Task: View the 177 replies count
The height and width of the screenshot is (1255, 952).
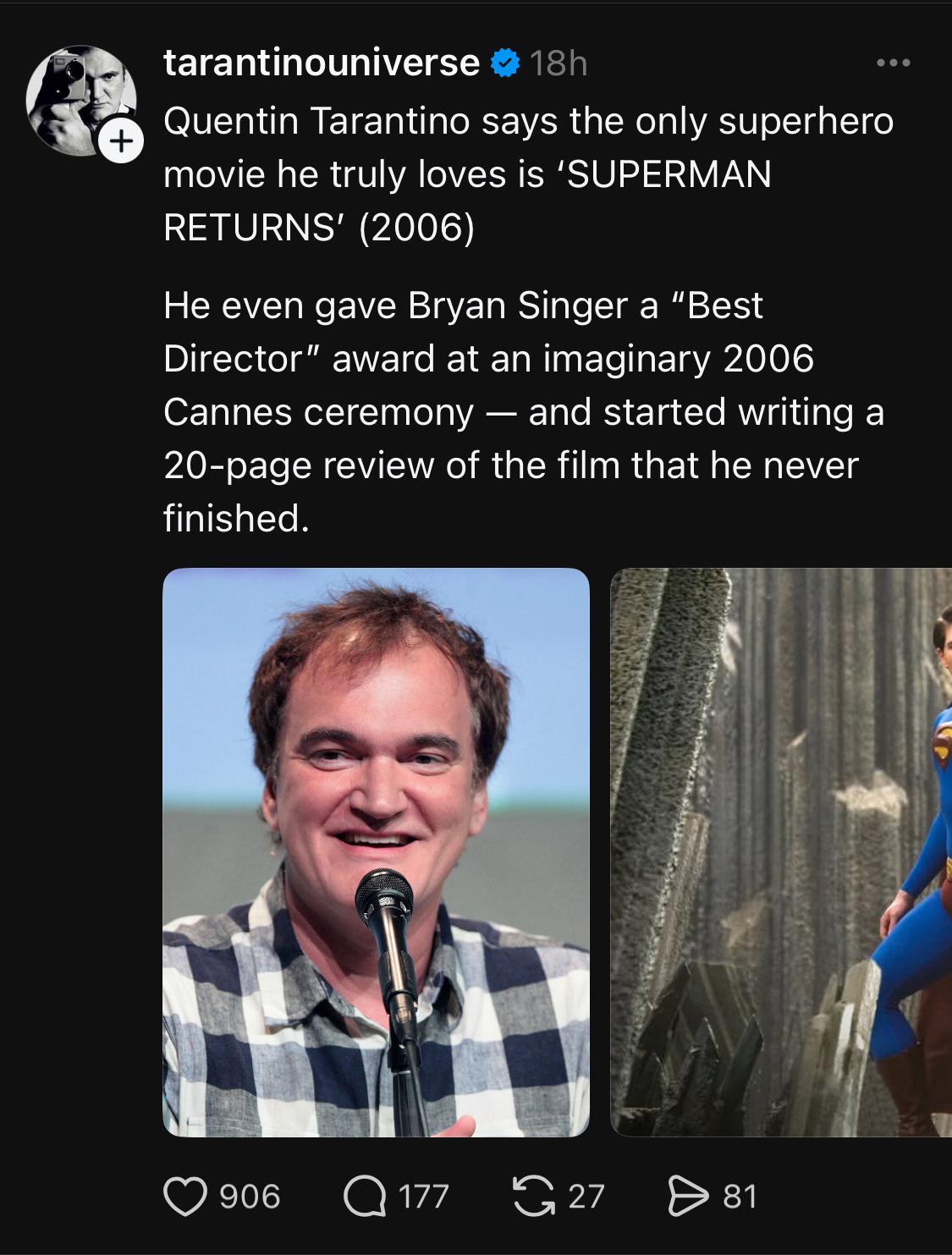Action: click(423, 1197)
